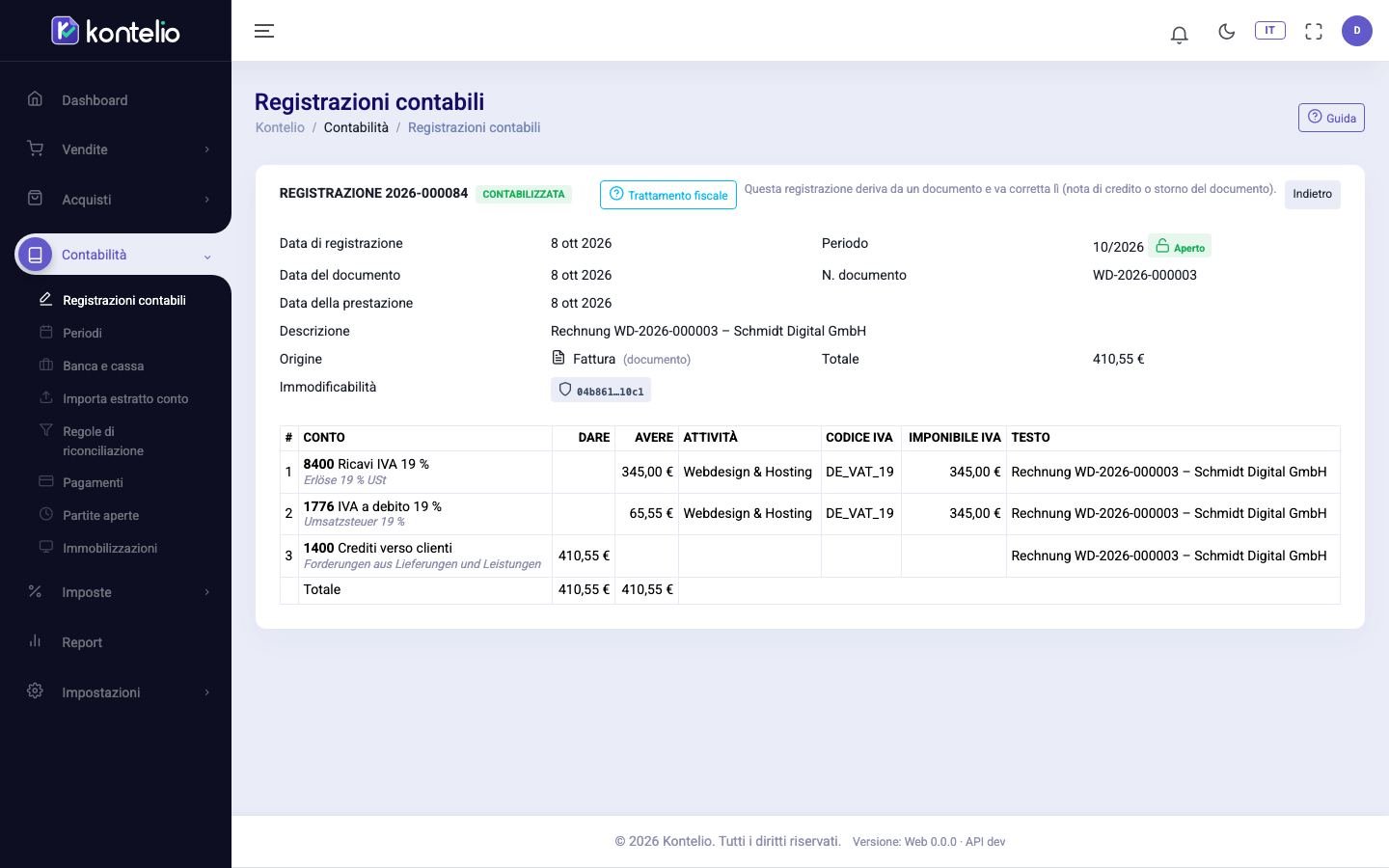Click the Indietro button
The width and height of the screenshot is (1389, 868).
(x=1312, y=194)
